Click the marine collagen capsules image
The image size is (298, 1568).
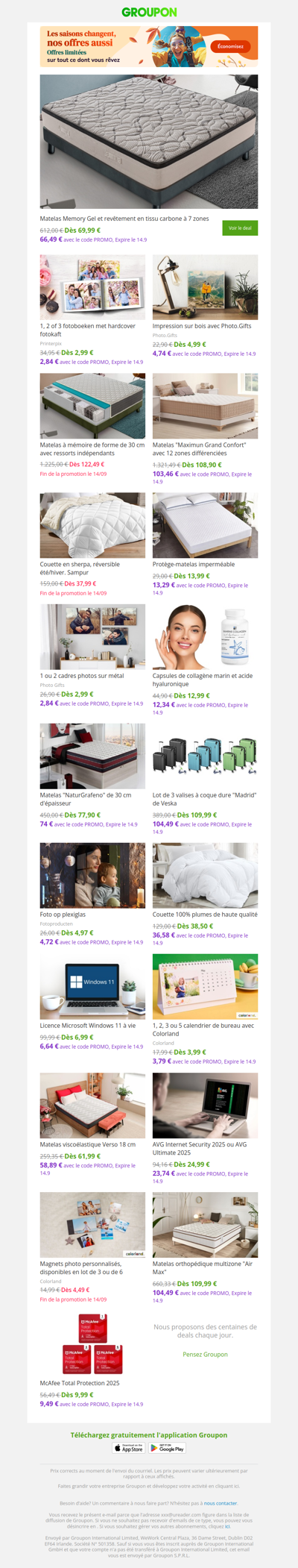click(x=205, y=637)
